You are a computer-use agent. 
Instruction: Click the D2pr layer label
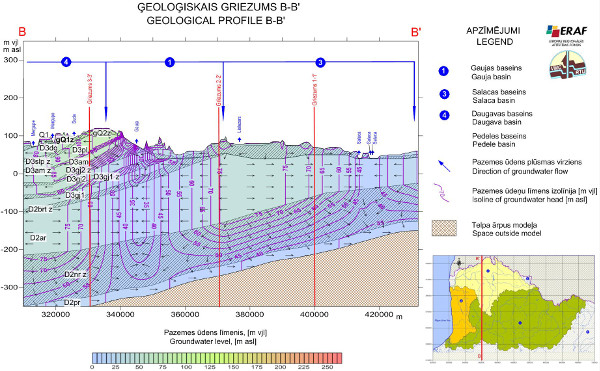[72, 303]
